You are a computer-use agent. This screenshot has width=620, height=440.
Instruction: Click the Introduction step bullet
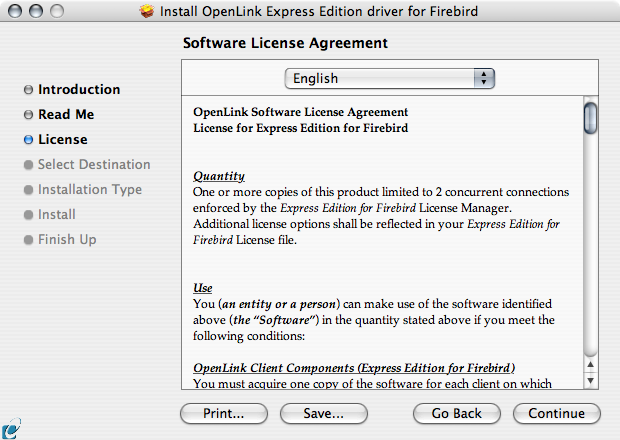coord(28,90)
